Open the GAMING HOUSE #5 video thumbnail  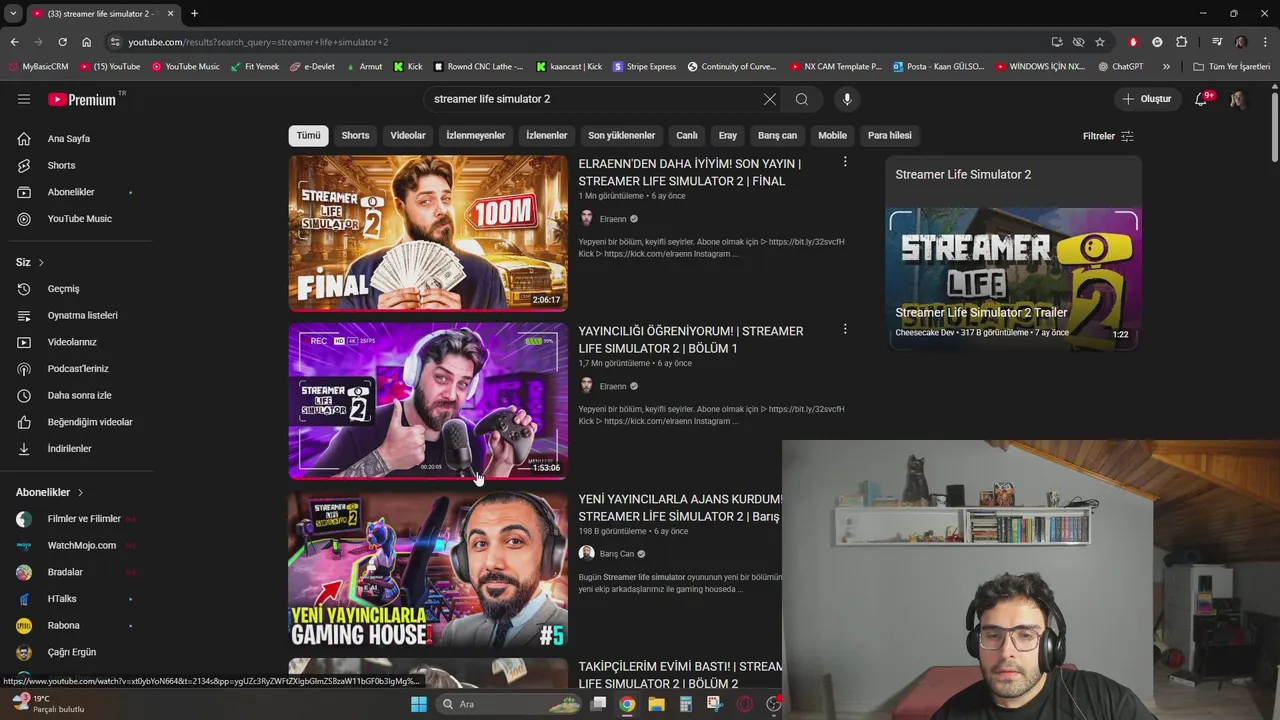(428, 569)
